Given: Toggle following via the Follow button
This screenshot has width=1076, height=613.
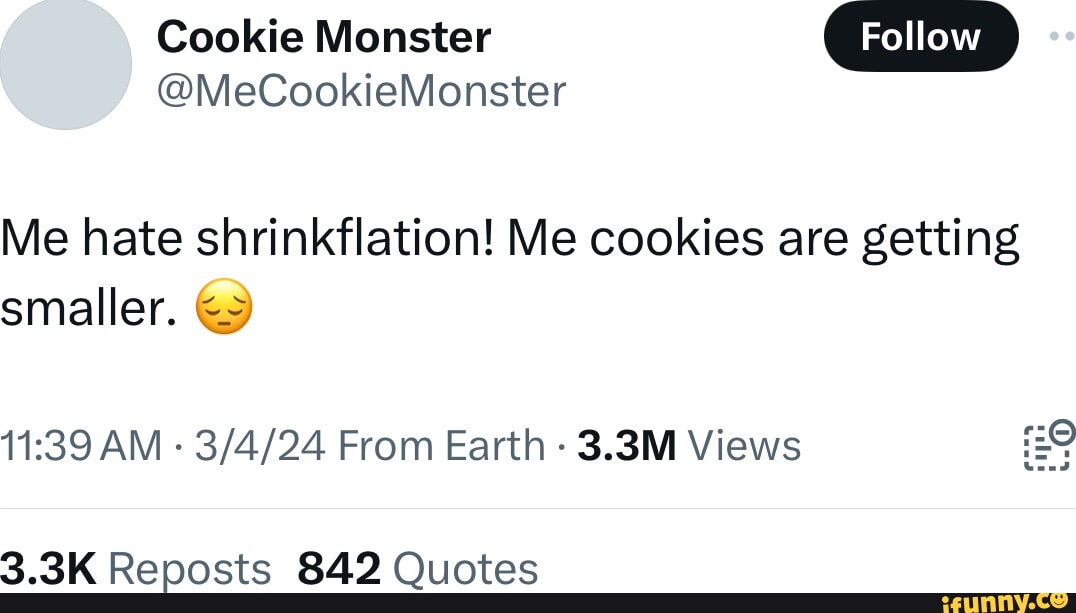Looking at the screenshot, I should (x=921, y=36).
